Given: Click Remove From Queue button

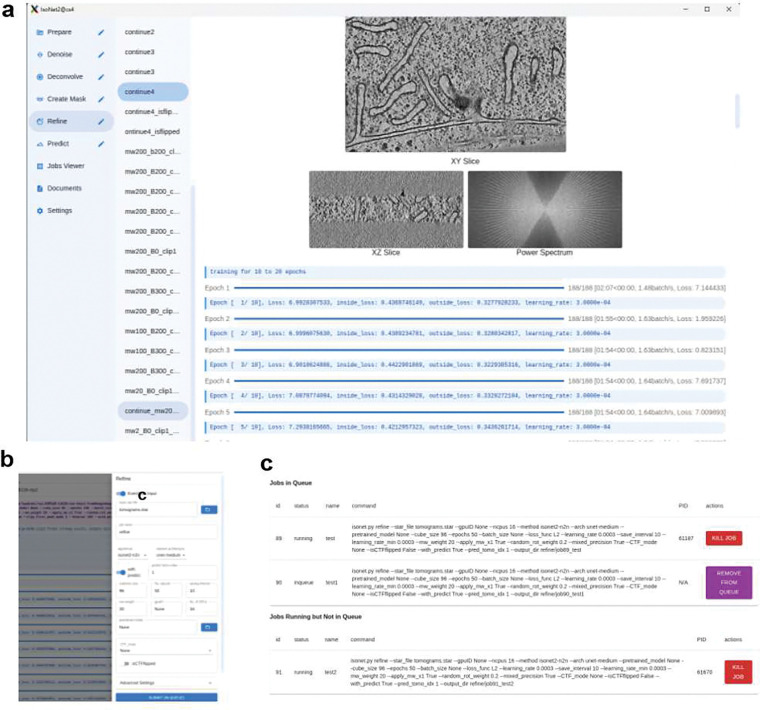Looking at the screenshot, I should [x=728, y=583].
